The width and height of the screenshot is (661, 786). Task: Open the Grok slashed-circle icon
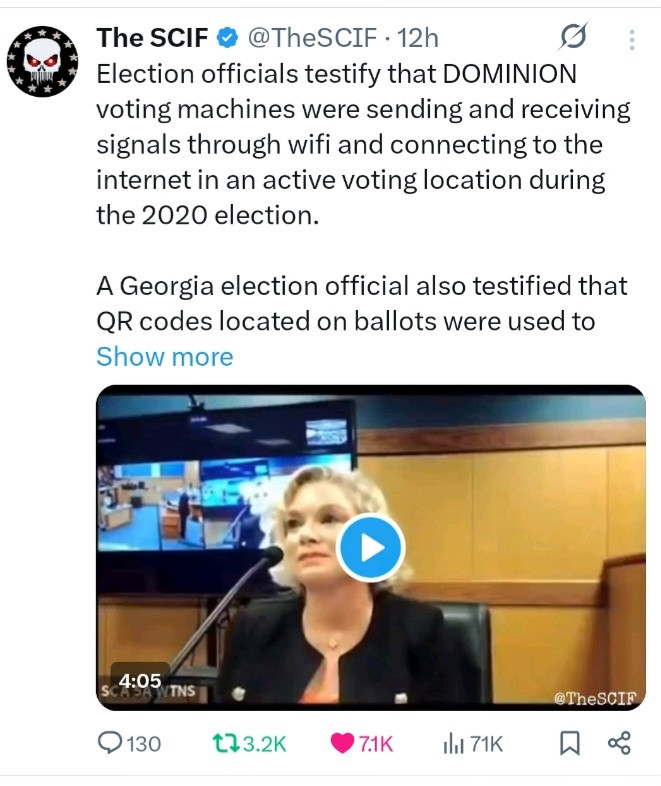coord(574,40)
